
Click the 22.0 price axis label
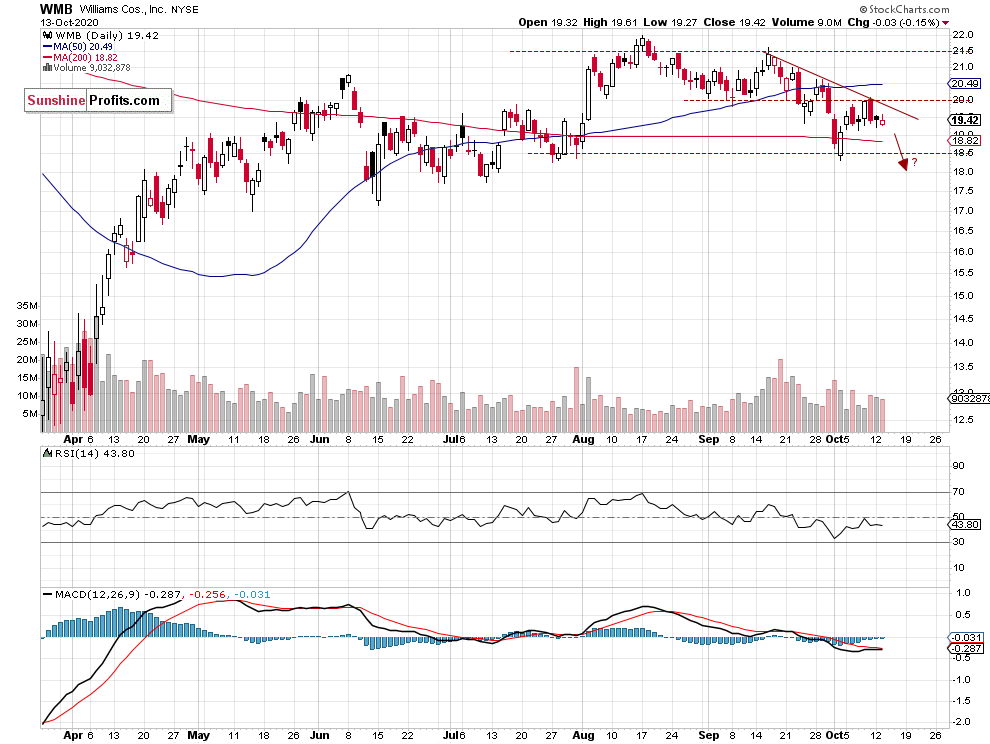click(963, 34)
